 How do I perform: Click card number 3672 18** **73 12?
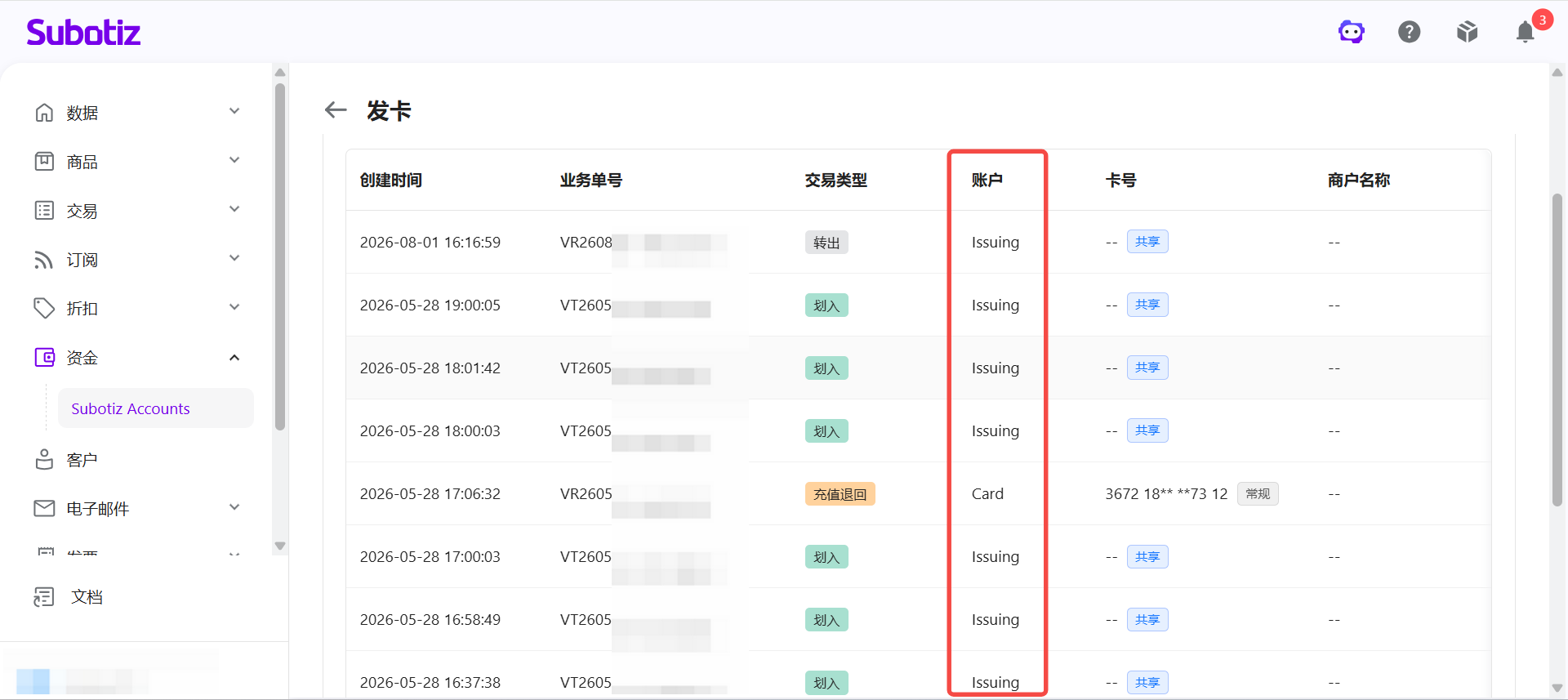coord(1166,493)
